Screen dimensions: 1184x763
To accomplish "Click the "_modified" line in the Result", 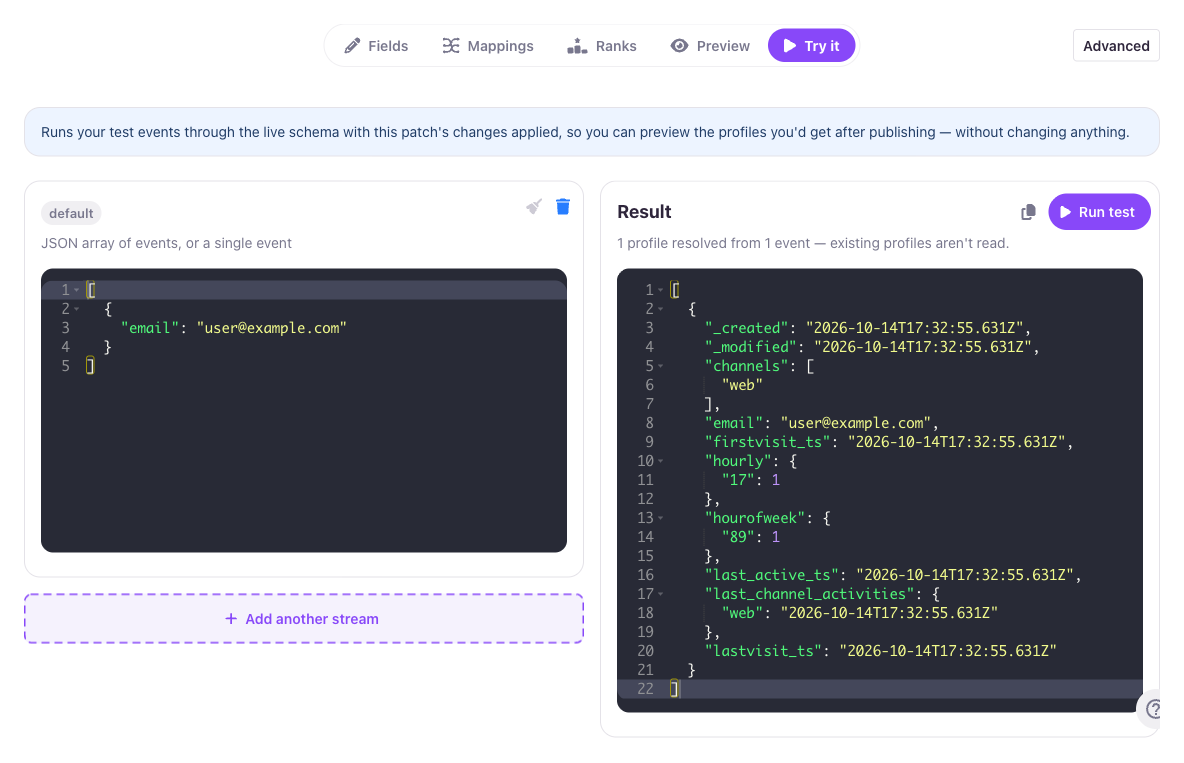I will click(x=871, y=347).
